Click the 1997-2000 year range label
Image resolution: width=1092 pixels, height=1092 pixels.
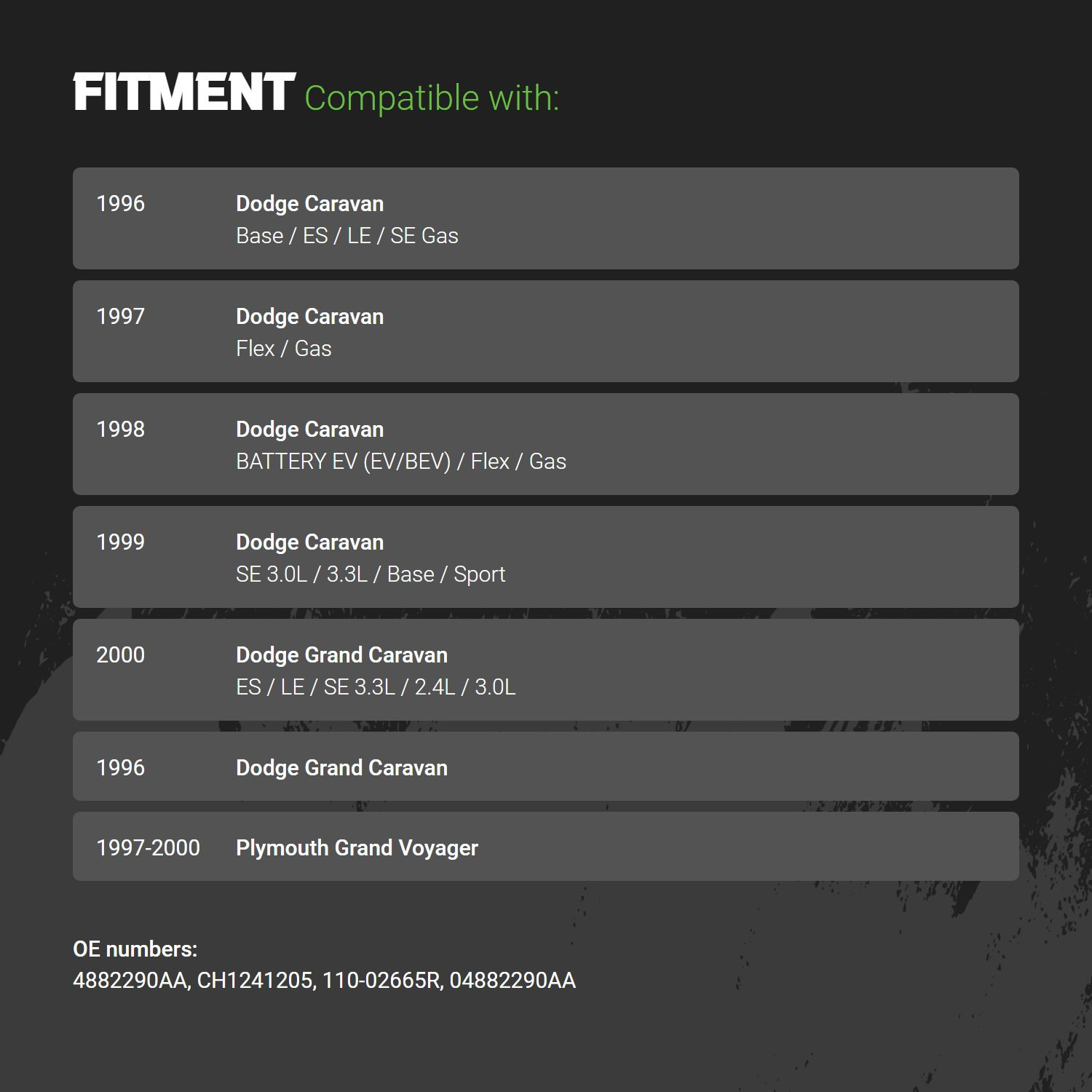pos(148,848)
